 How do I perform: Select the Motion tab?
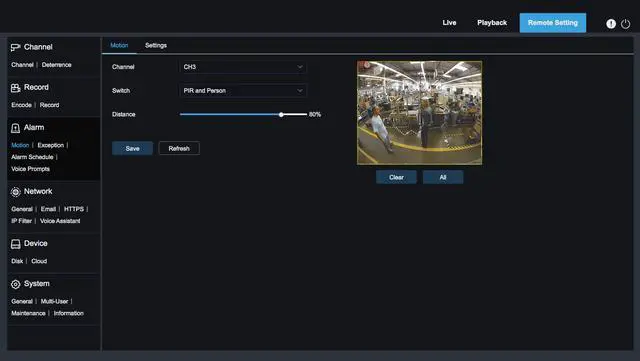coord(119,45)
